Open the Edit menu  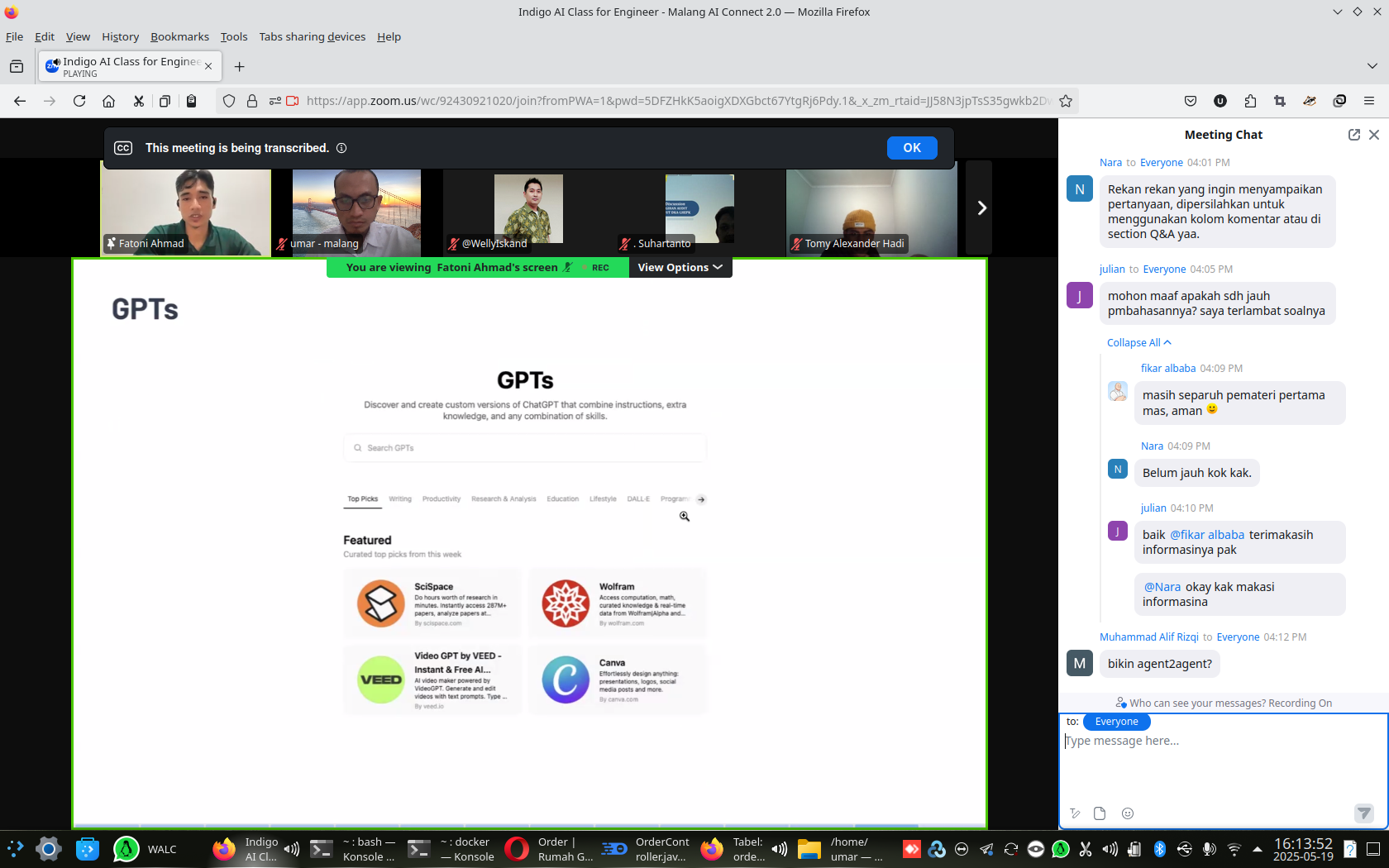(x=45, y=36)
